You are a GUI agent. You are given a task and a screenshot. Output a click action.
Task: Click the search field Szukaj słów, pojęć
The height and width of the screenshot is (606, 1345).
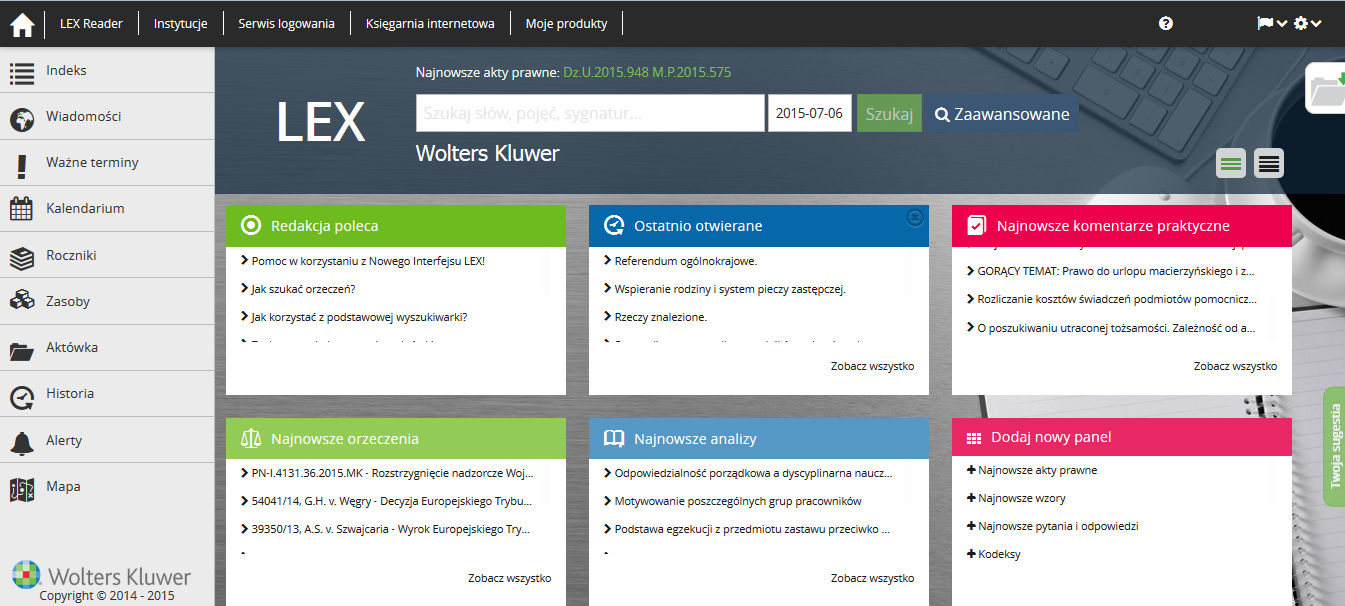[x=590, y=113]
